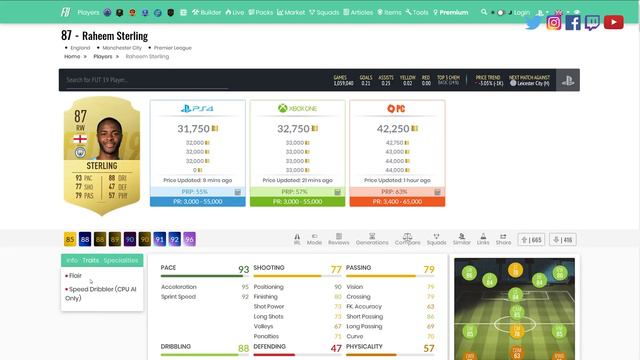Click the Xbox One logo on price card
The width and height of the screenshot is (640, 360).
click(298, 109)
